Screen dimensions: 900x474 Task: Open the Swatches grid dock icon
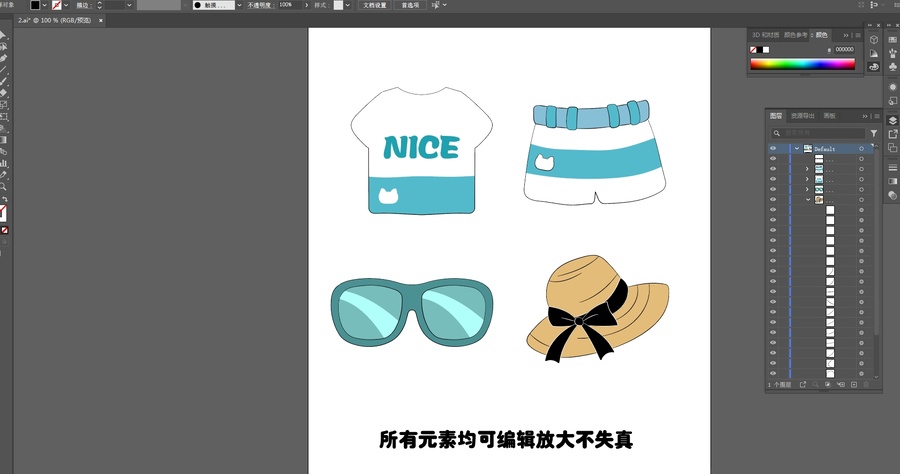[x=893, y=40]
